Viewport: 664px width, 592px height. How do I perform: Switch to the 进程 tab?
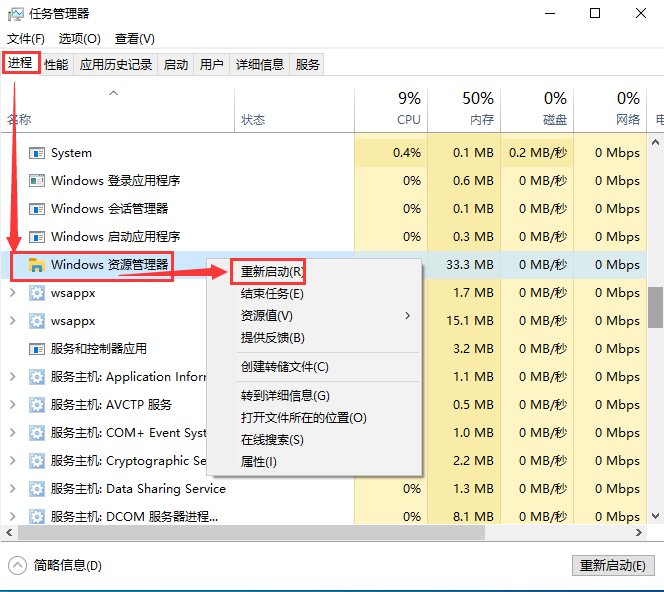20,63
